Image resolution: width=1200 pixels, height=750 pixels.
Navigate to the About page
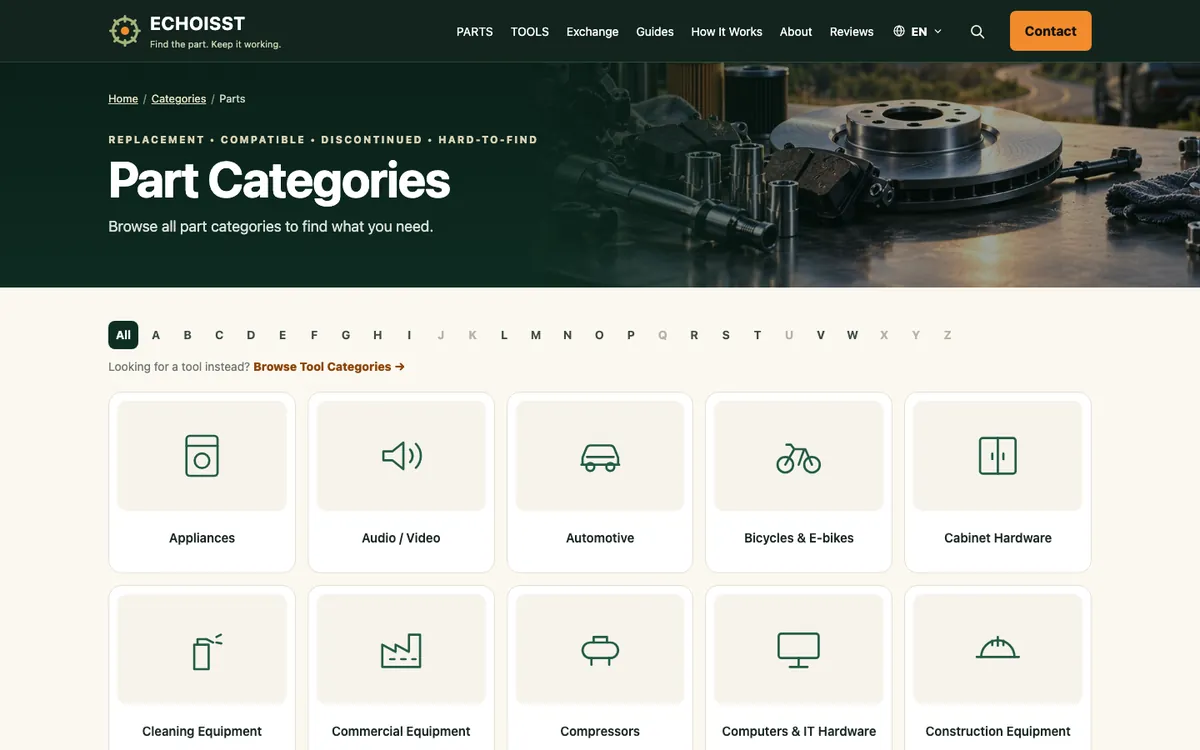796,32
